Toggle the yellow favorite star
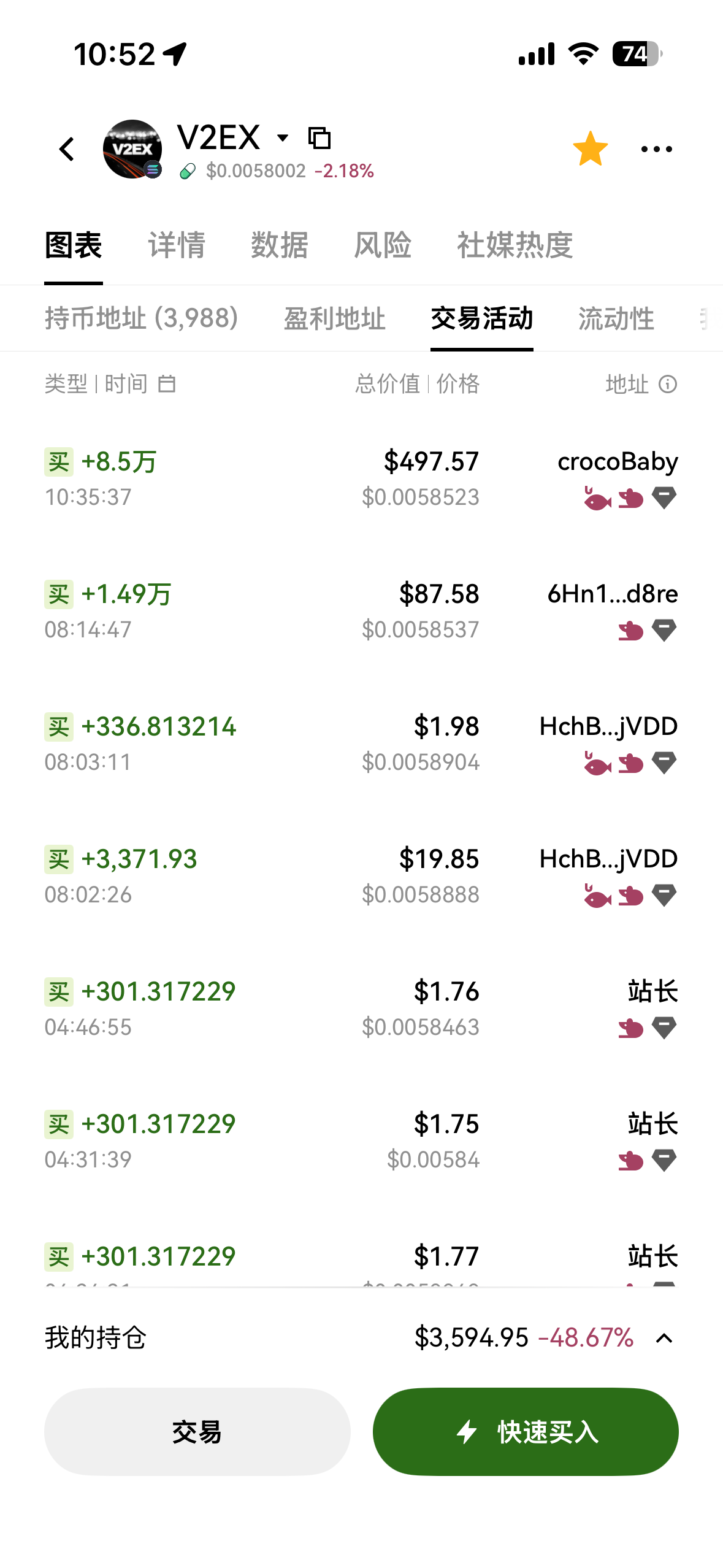The height and width of the screenshot is (1568, 723). point(590,149)
